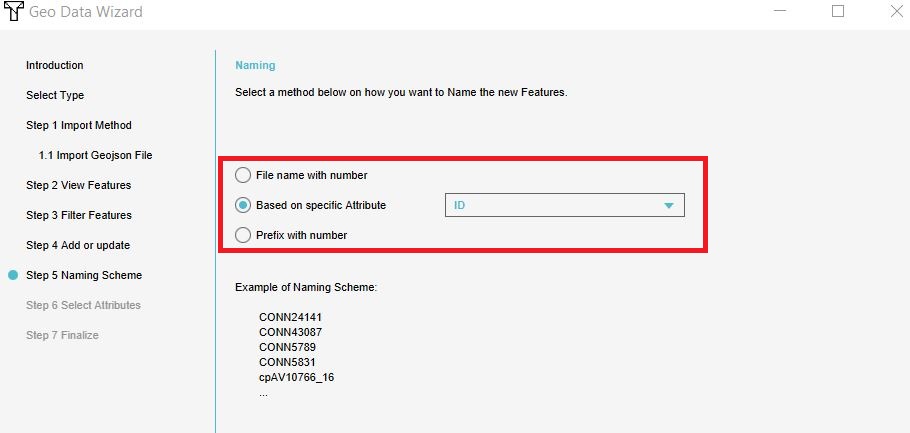Image resolution: width=910 pixels, height=433 pixels.
Task: Select Step 5 Naming Scheme
Action: [84, 275]
